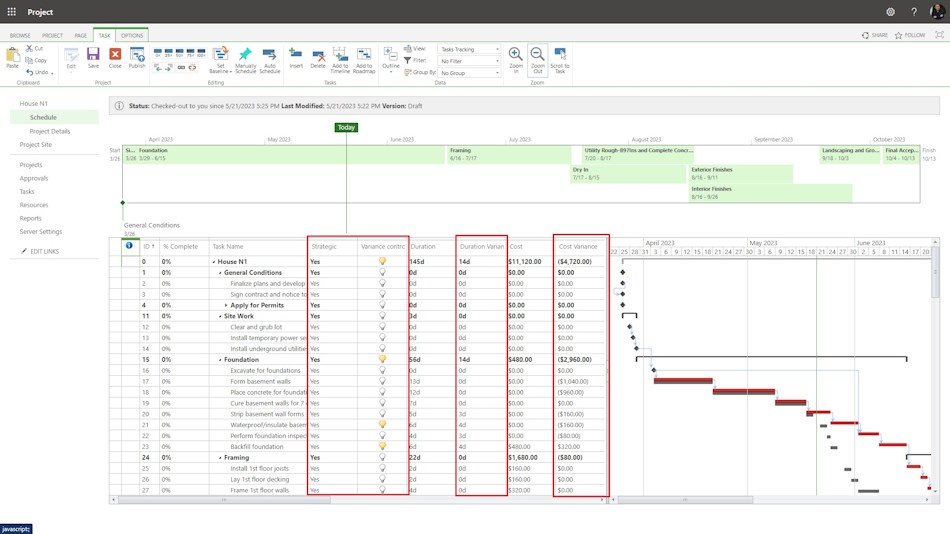
Task: Click the Link Tasks chain icon
Action: (x=181, y=68)
